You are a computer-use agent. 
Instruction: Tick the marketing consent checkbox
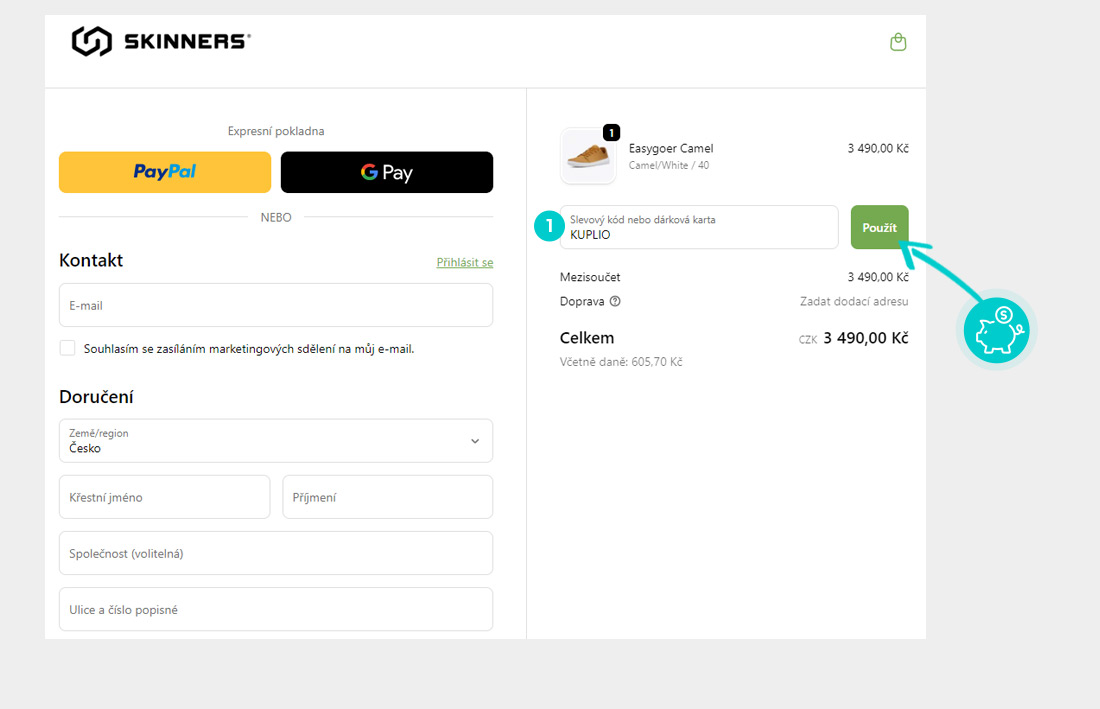[68, 349]
